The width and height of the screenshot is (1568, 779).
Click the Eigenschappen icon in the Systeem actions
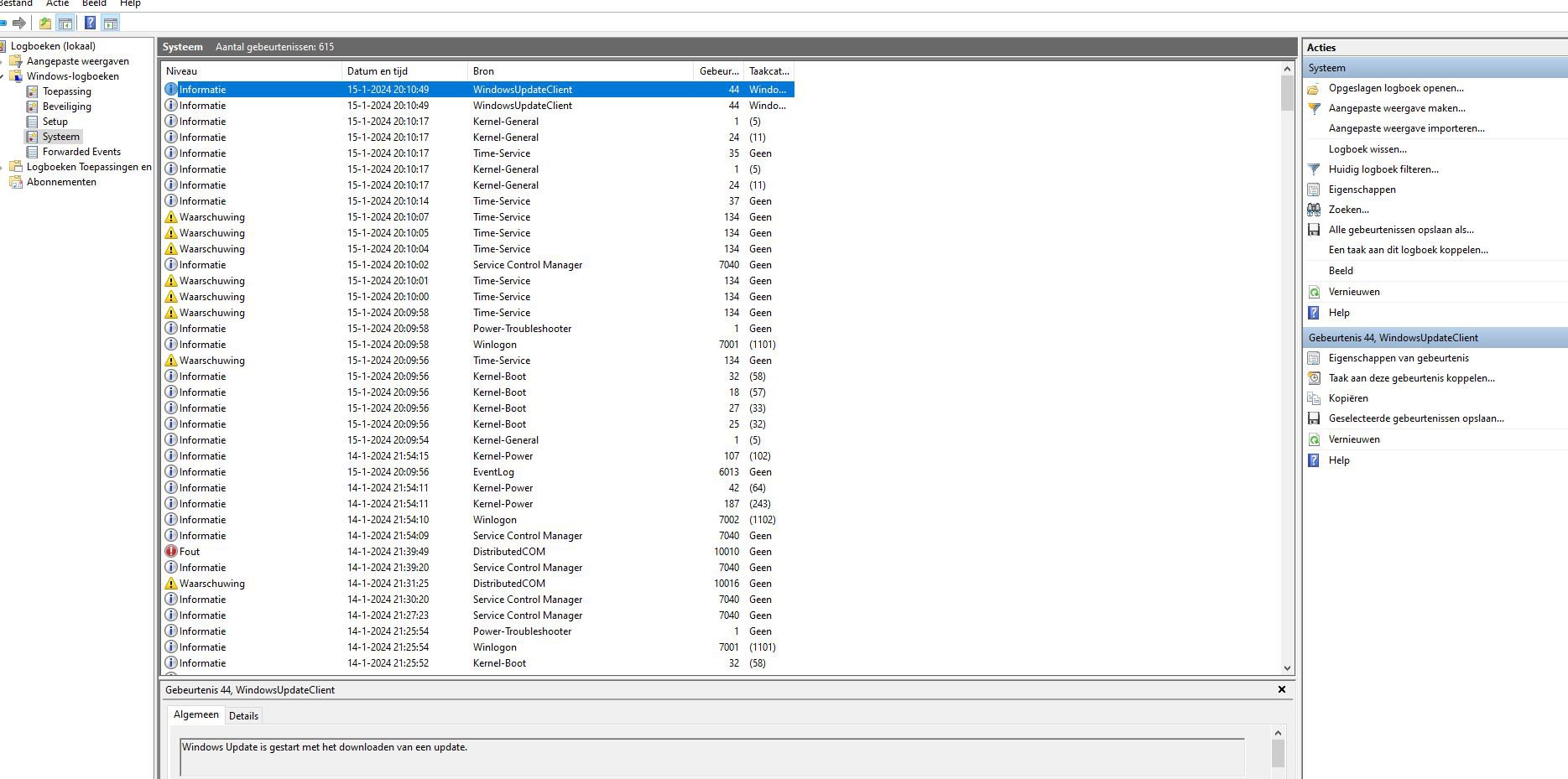click(1314, 190)
